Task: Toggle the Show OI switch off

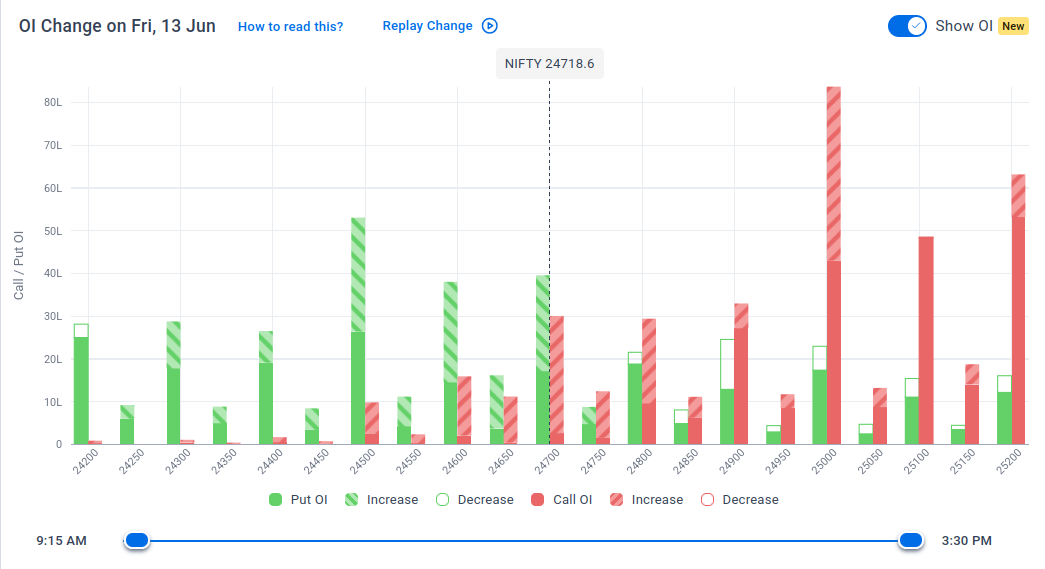Action: click(907, 26)
